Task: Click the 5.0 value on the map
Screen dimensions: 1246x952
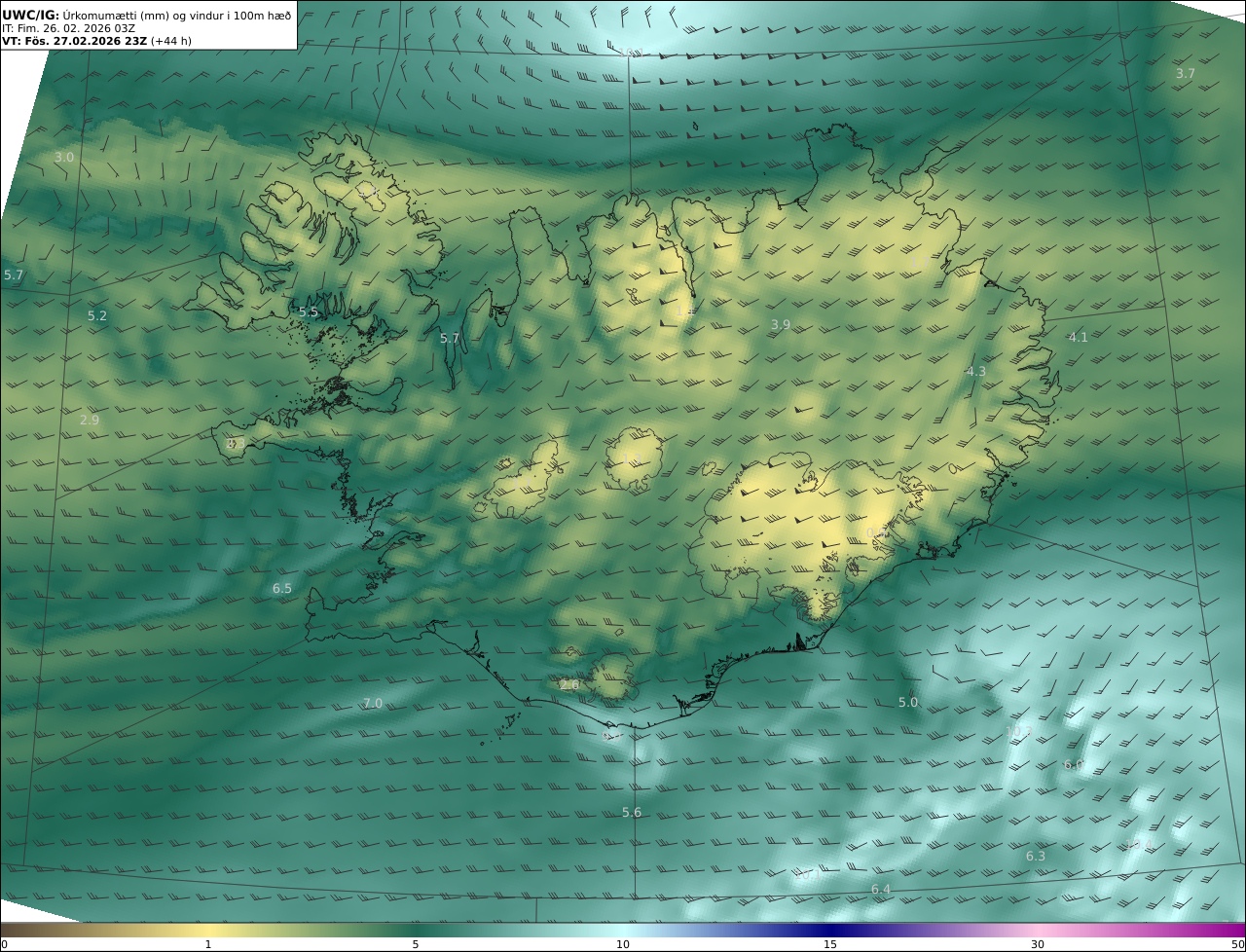Action: pos(908,703)
